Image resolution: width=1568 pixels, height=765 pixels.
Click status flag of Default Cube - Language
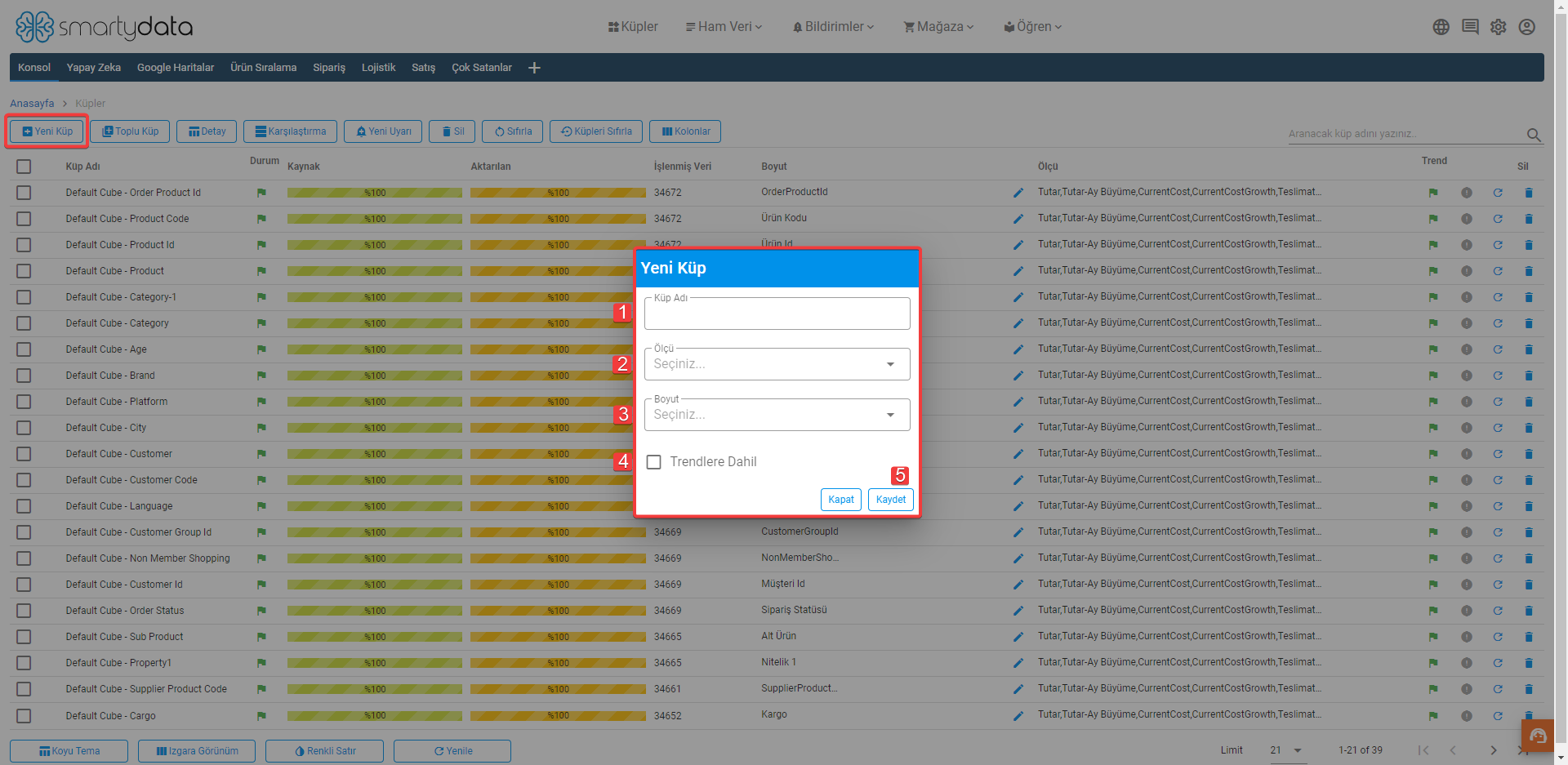pyautogui.click(x=261, y=506)
